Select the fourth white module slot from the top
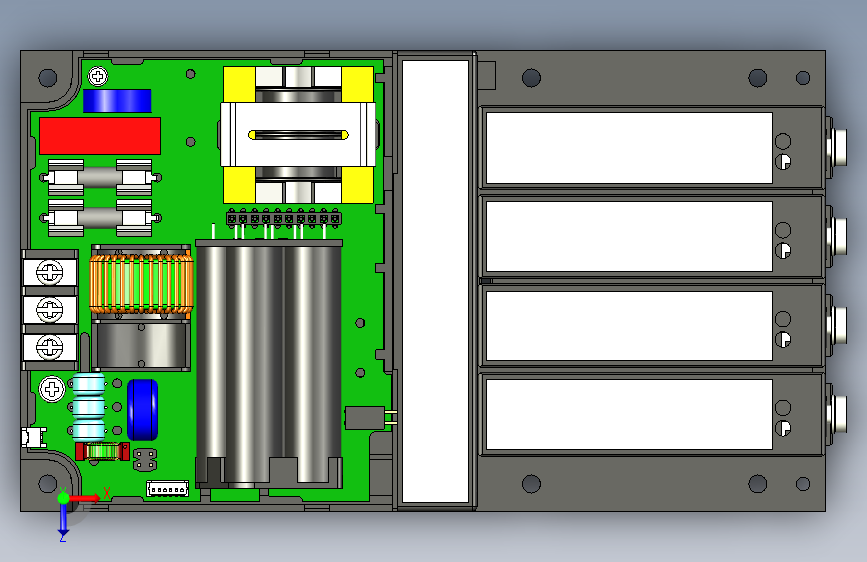Screen dimensions: 867x562 (629, 414)
